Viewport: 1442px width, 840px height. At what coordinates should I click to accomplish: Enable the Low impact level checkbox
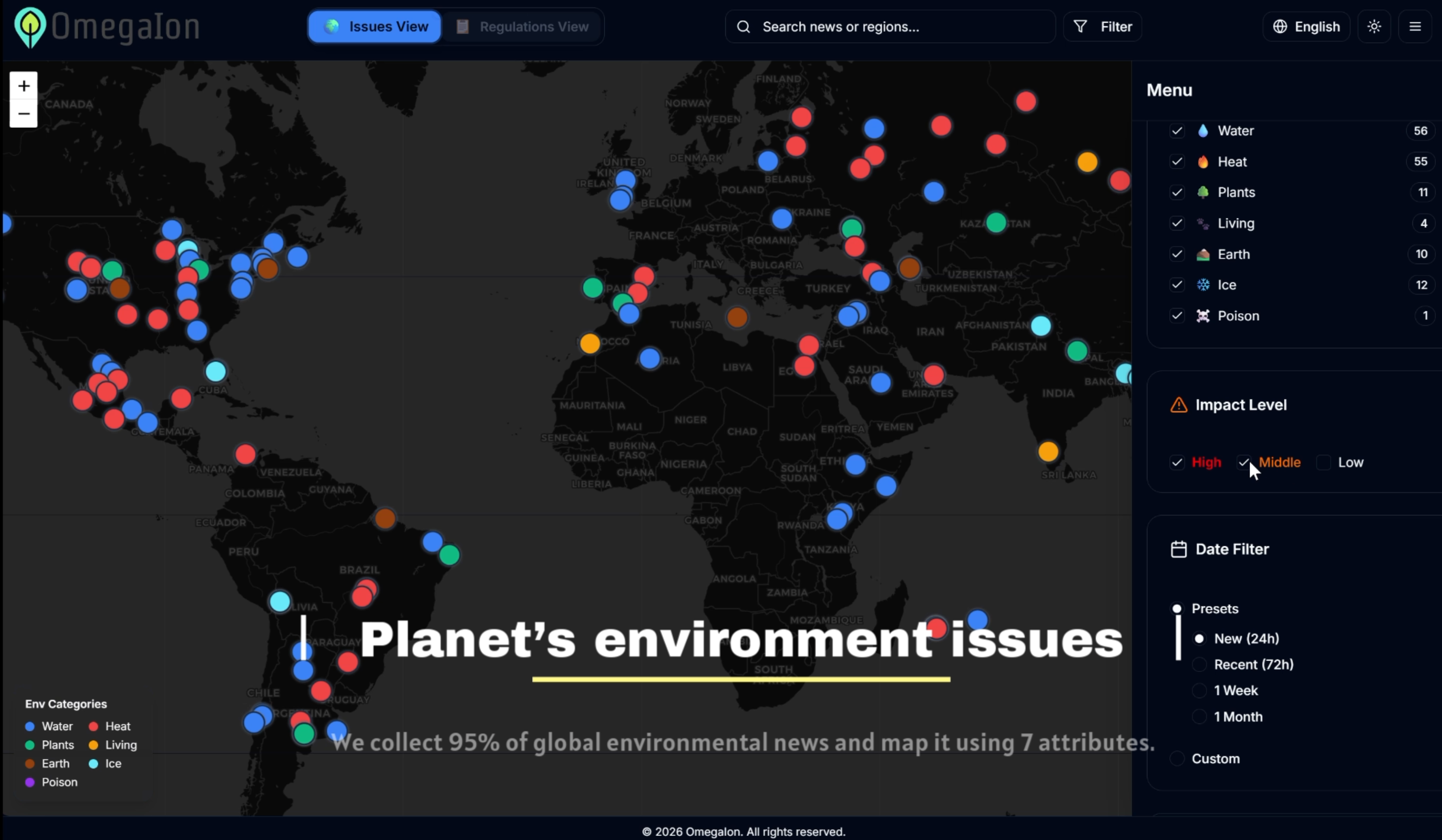tap(1323, 462)
